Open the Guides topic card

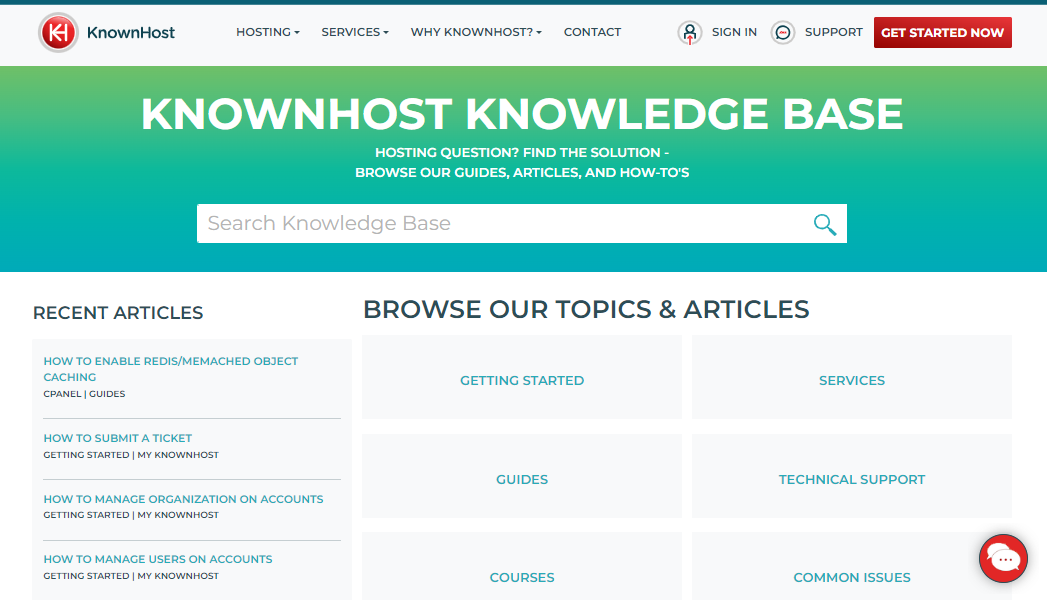click(521, 477)
